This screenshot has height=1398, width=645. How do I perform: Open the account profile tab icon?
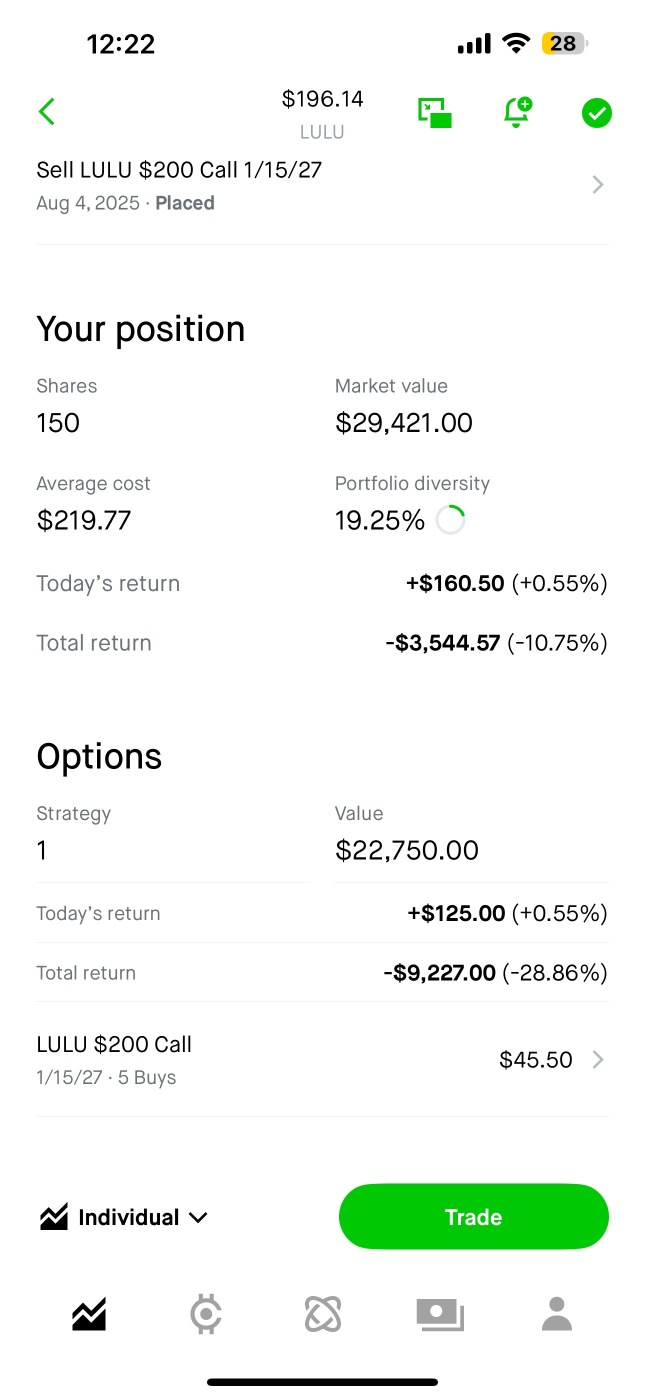(x=557, y=1313)
